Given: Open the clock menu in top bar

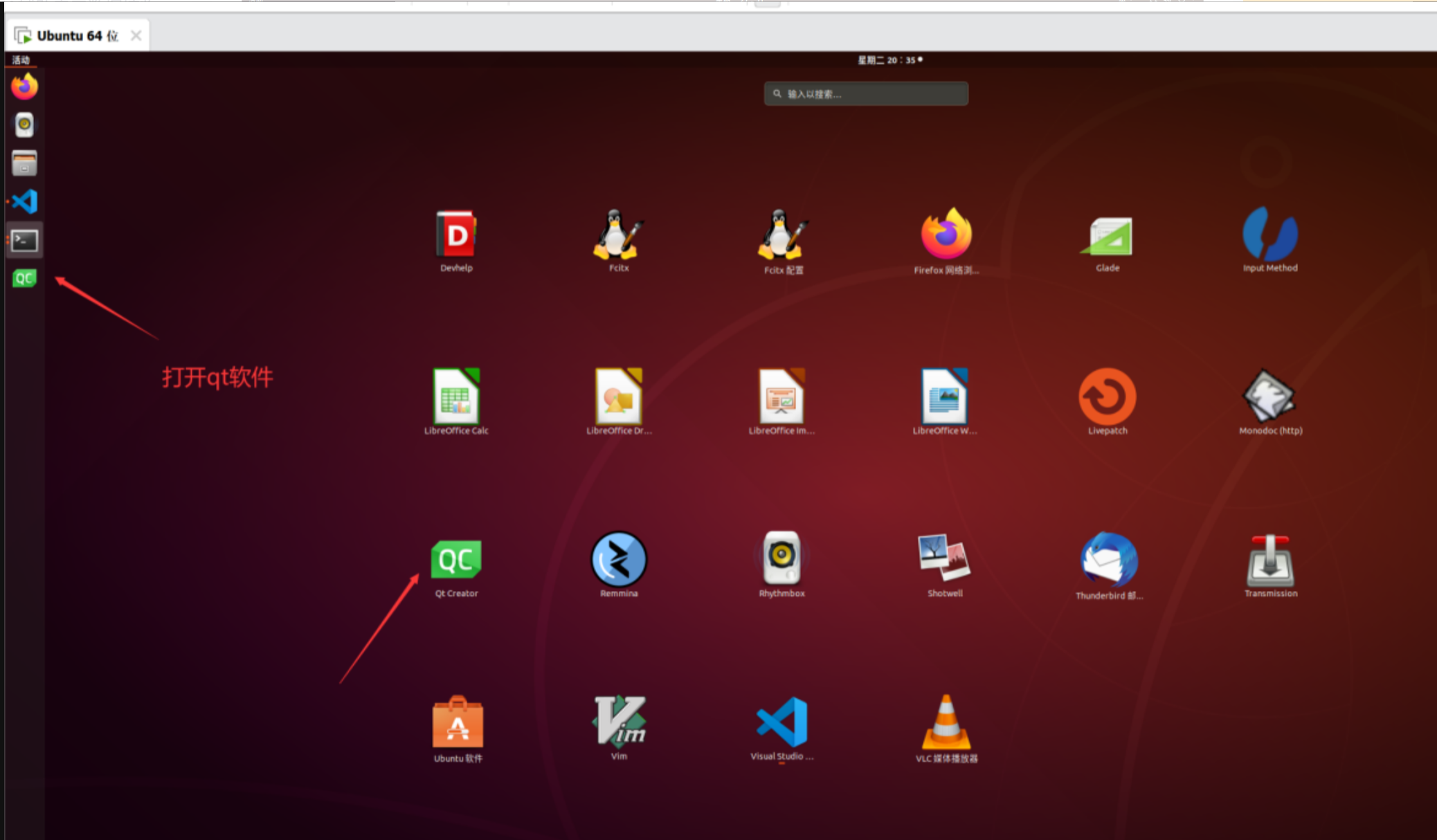Looking at the screenshot, I should click(x=889, y=60).
